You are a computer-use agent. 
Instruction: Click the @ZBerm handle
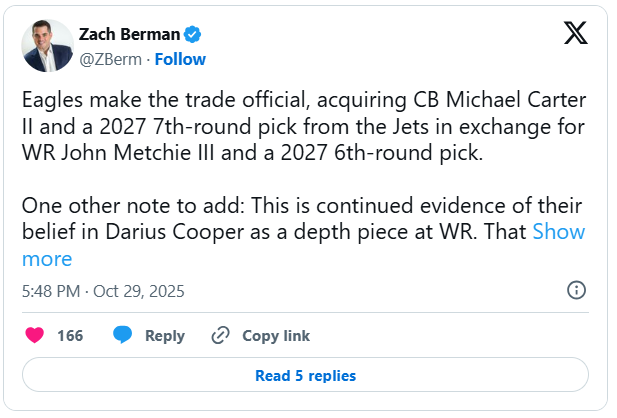coord(111,59)
